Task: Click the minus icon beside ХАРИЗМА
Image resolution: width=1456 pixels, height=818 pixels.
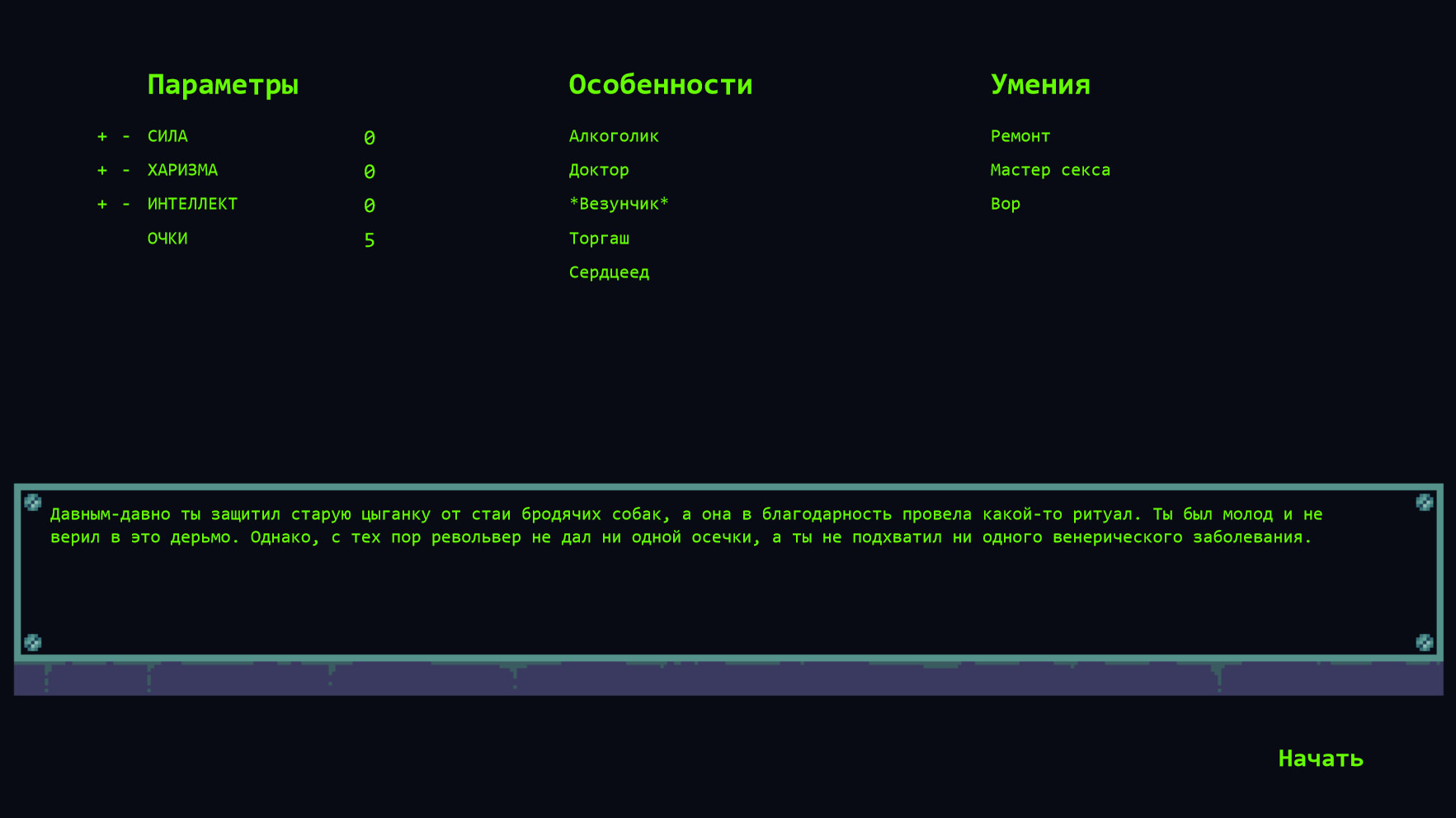Action: point(125,170)
